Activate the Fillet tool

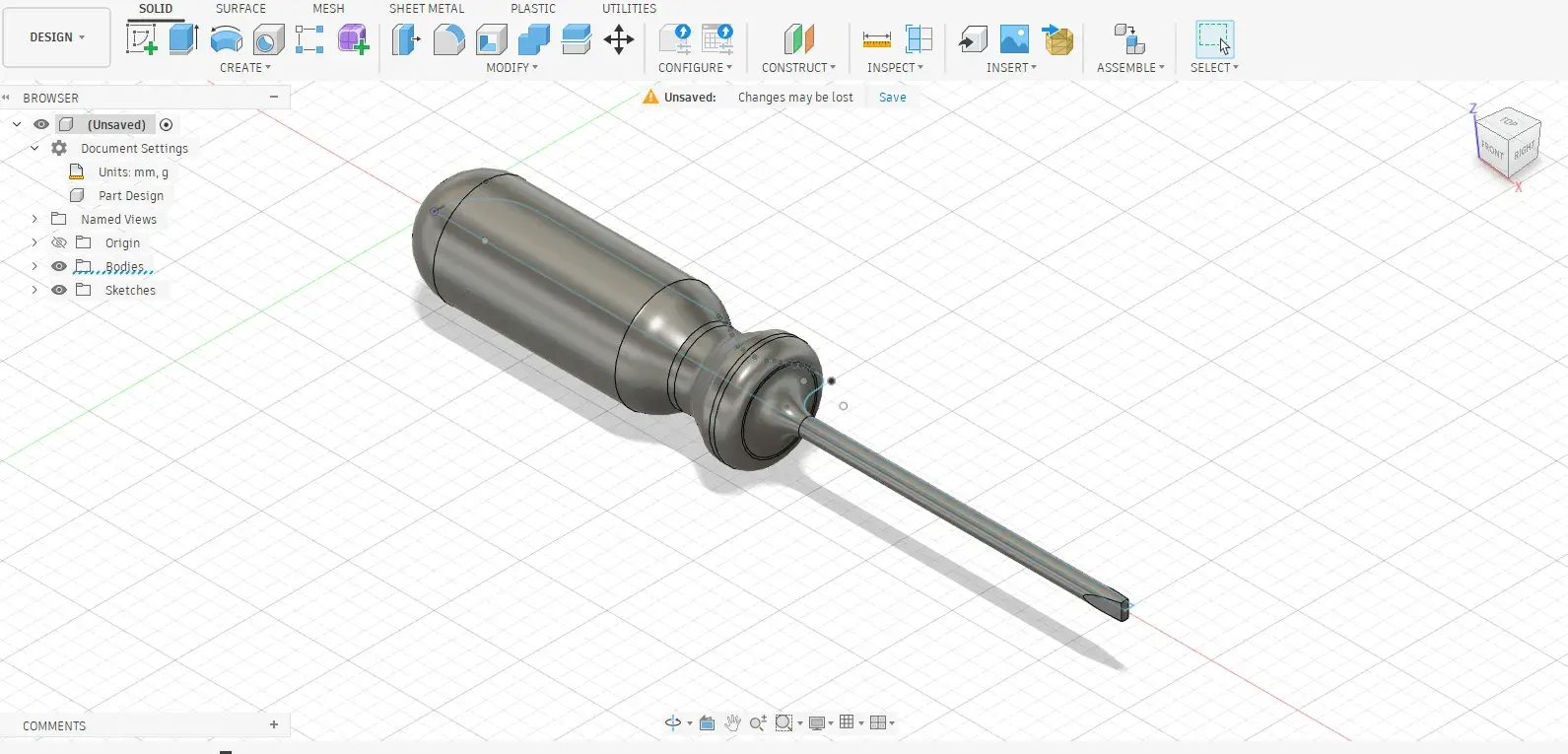pos(448,39)
